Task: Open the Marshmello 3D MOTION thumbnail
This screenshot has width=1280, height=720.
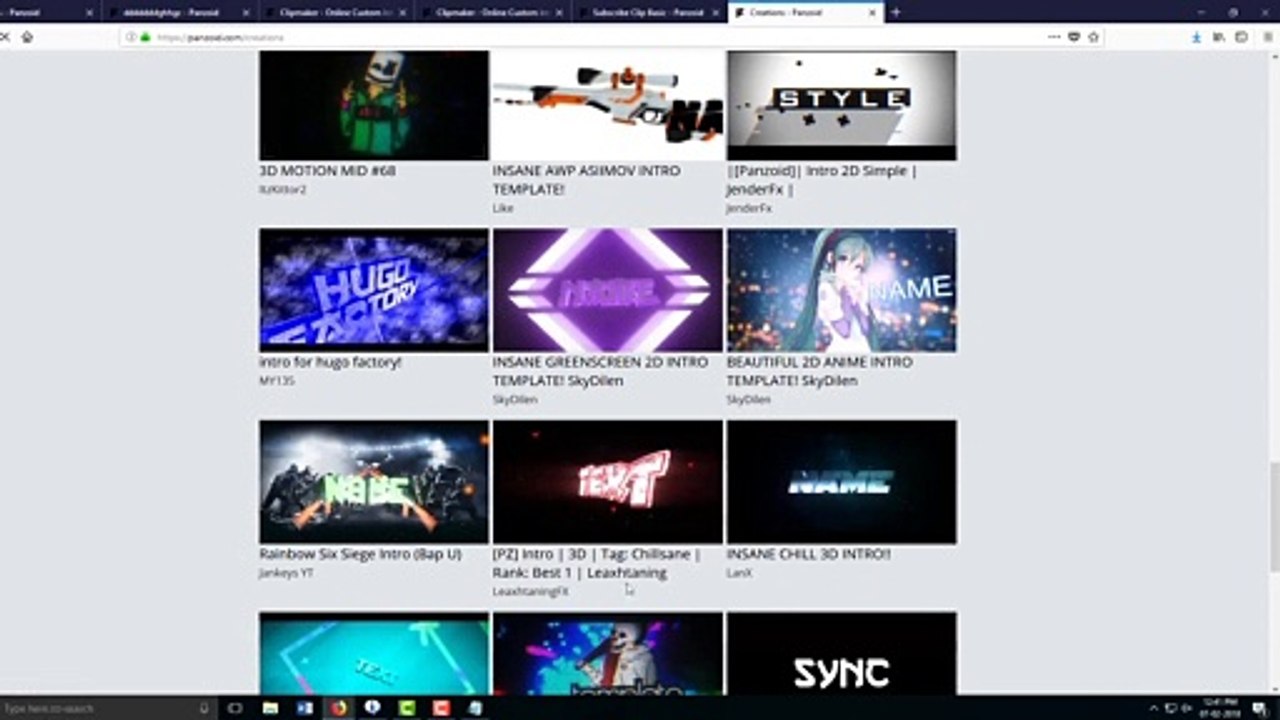Action: pos(374,105)
